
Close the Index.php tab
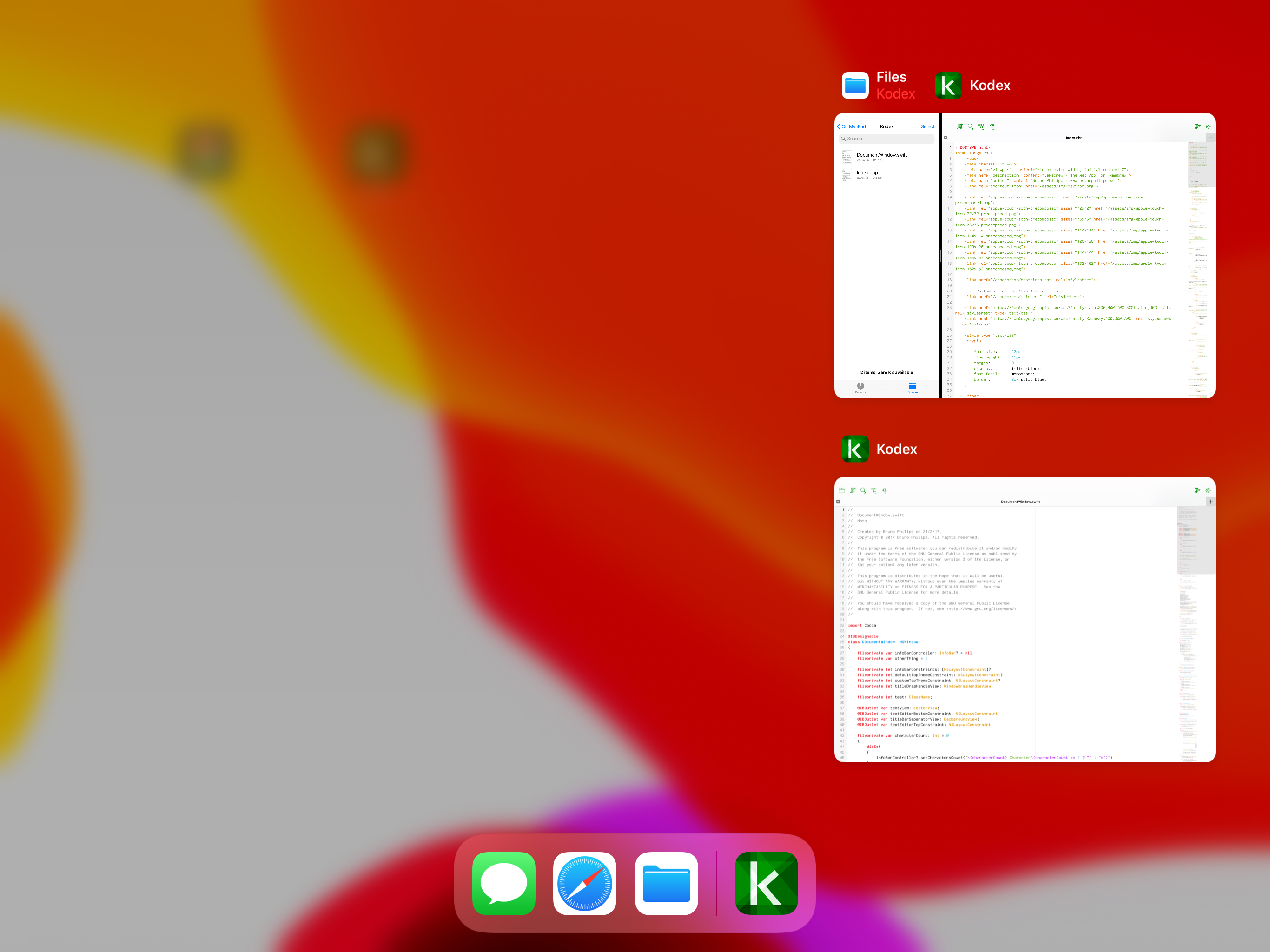(x=946, y=138)
